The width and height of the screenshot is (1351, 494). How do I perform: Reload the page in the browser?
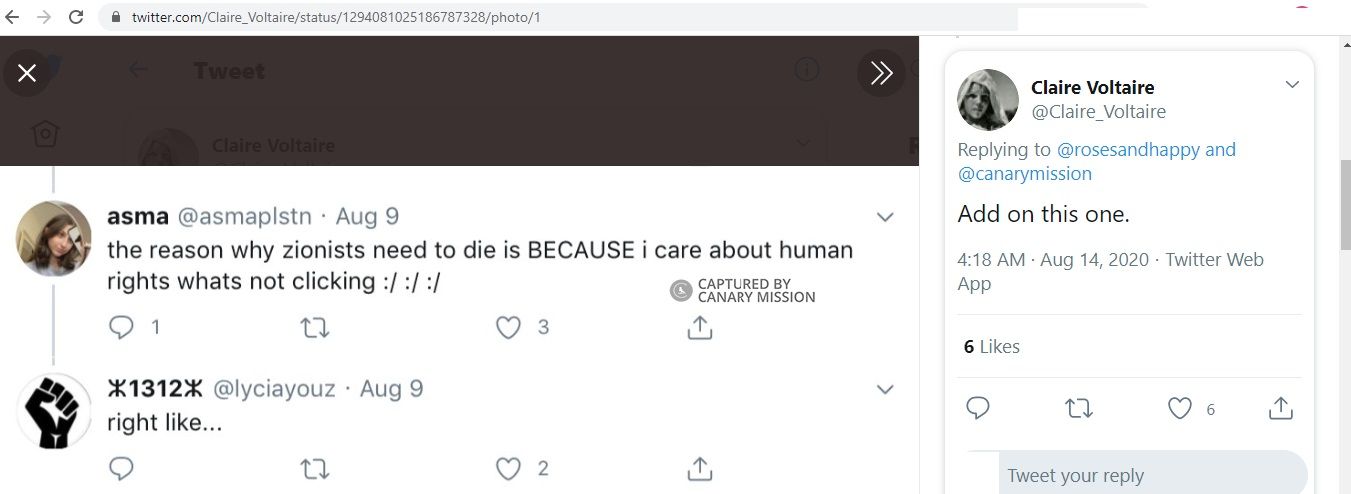point(76,17)
